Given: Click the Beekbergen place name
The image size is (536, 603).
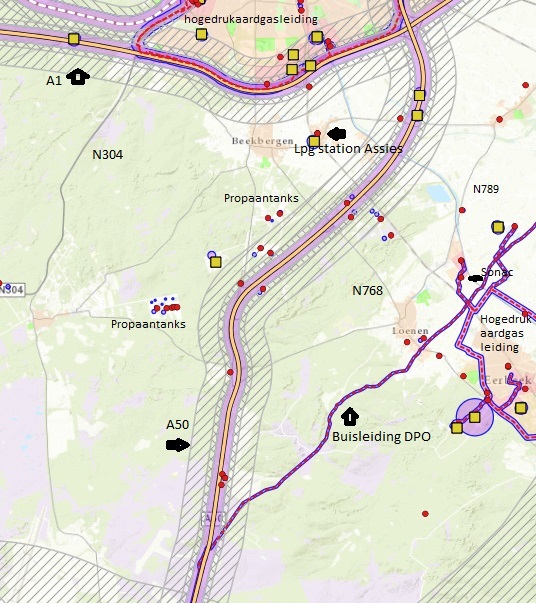Looking at the screenshot, I should pyautogui.click(x=263, y=141).
